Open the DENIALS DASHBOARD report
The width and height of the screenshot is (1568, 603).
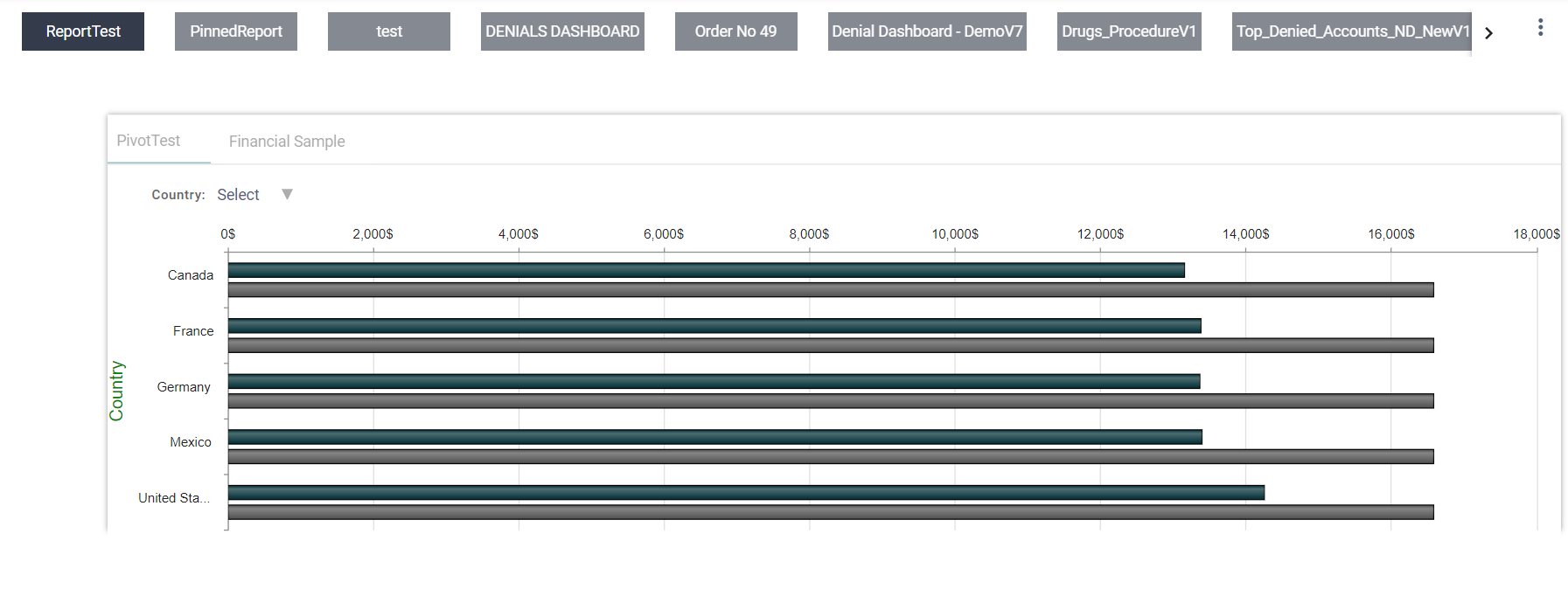pyautogui.click(x=562, y=31)
